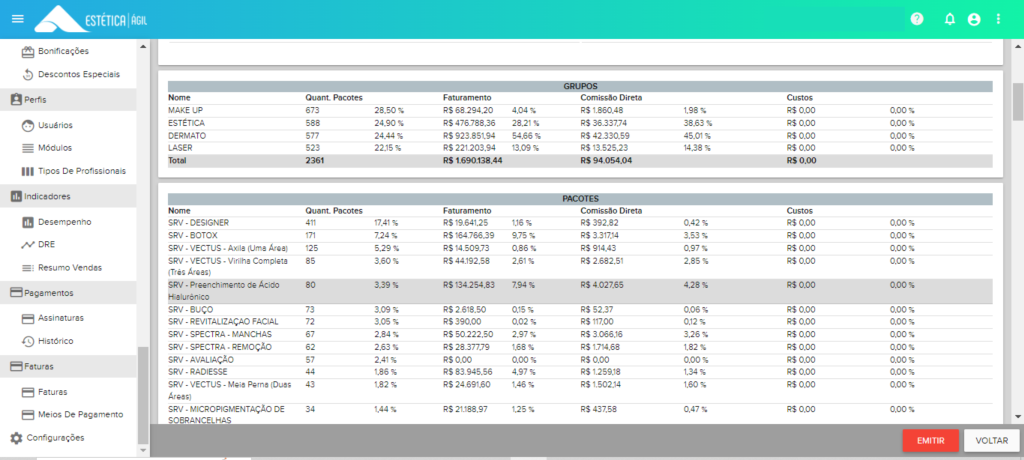This screenshot has width=1024, height=460.
Task: Click the red EMITIR button
Action: click(x=931, y=440)
